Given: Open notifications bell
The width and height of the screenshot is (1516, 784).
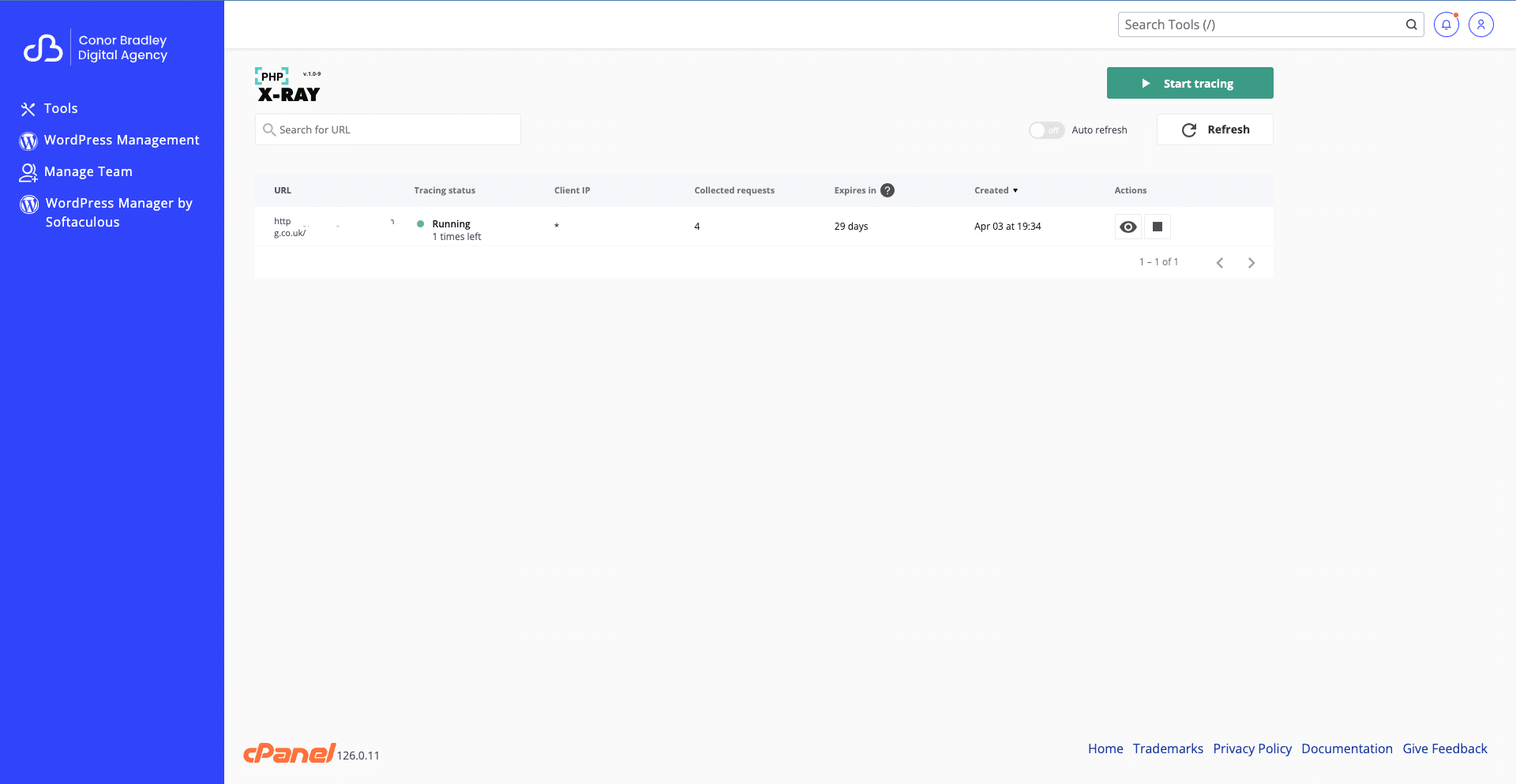Looking at the screenshot, I should (1447, 24).
